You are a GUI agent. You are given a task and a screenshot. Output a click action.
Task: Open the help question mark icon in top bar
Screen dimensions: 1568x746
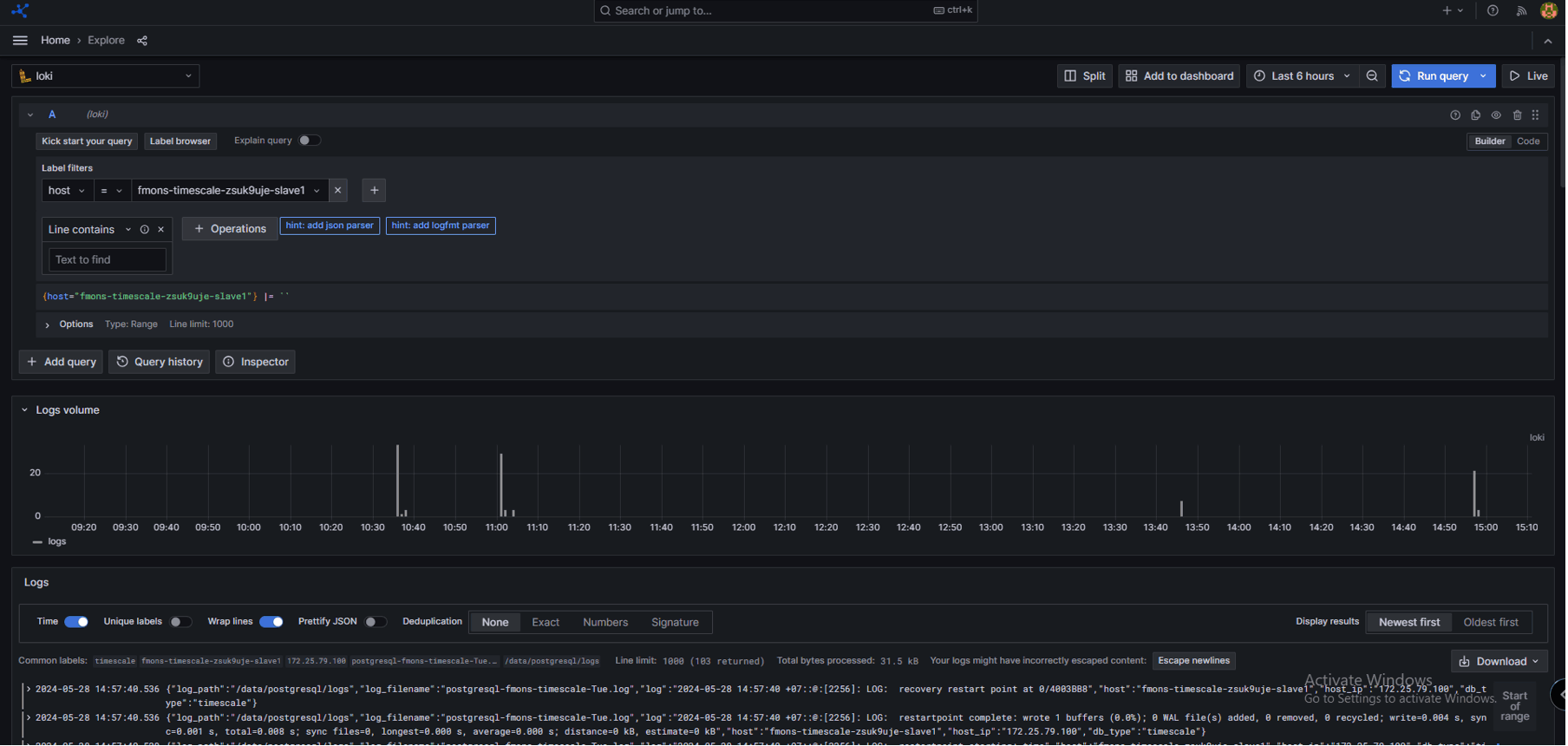tap(1493, 11)
